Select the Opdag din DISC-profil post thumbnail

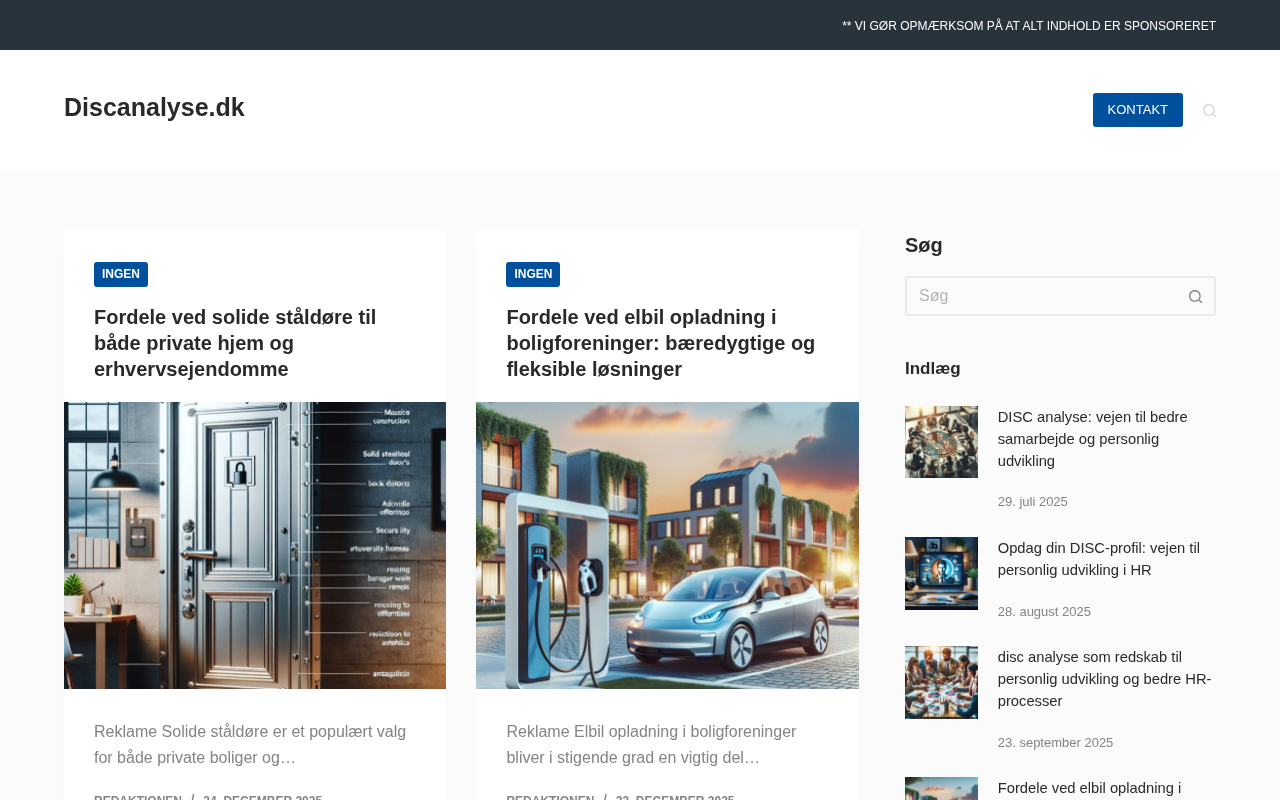coord(941,573)
